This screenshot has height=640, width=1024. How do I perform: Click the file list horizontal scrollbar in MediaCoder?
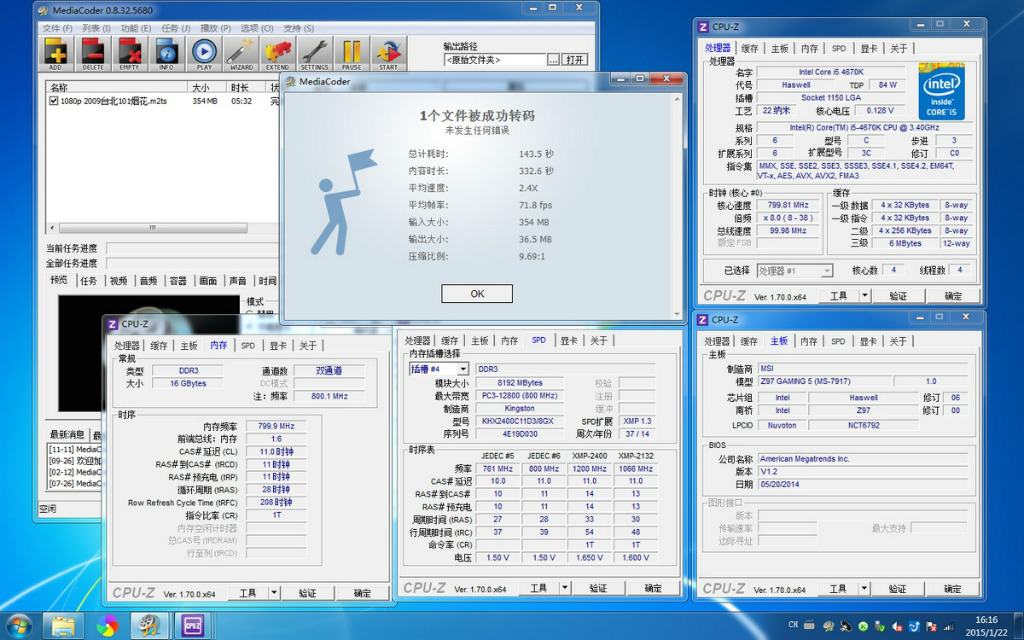(154, 228)
